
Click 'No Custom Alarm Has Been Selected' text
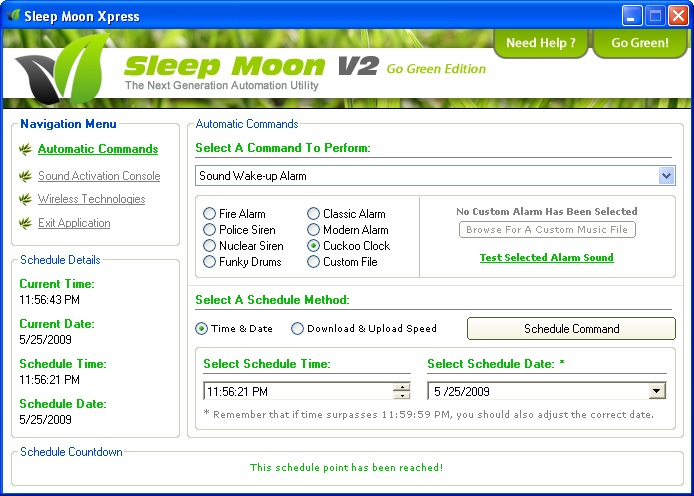pyautogui.click(x=547, y=211)
